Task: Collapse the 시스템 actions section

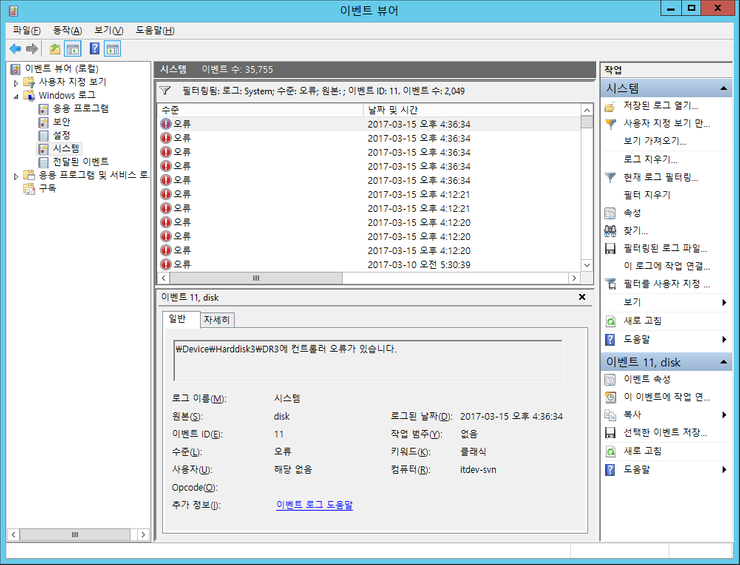Action: click(x=723, y=88)
